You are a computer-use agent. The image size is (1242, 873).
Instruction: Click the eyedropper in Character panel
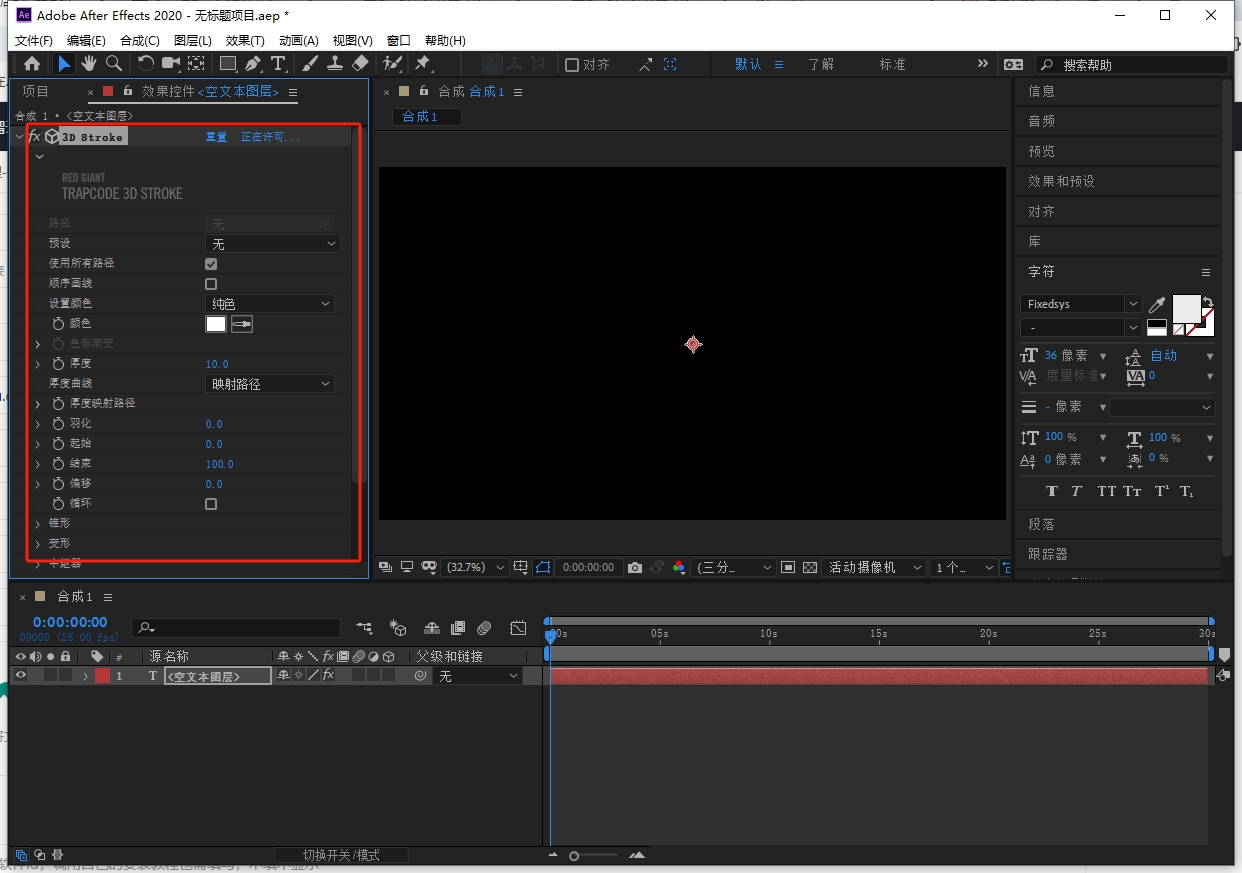click(x=1157, y=304)
